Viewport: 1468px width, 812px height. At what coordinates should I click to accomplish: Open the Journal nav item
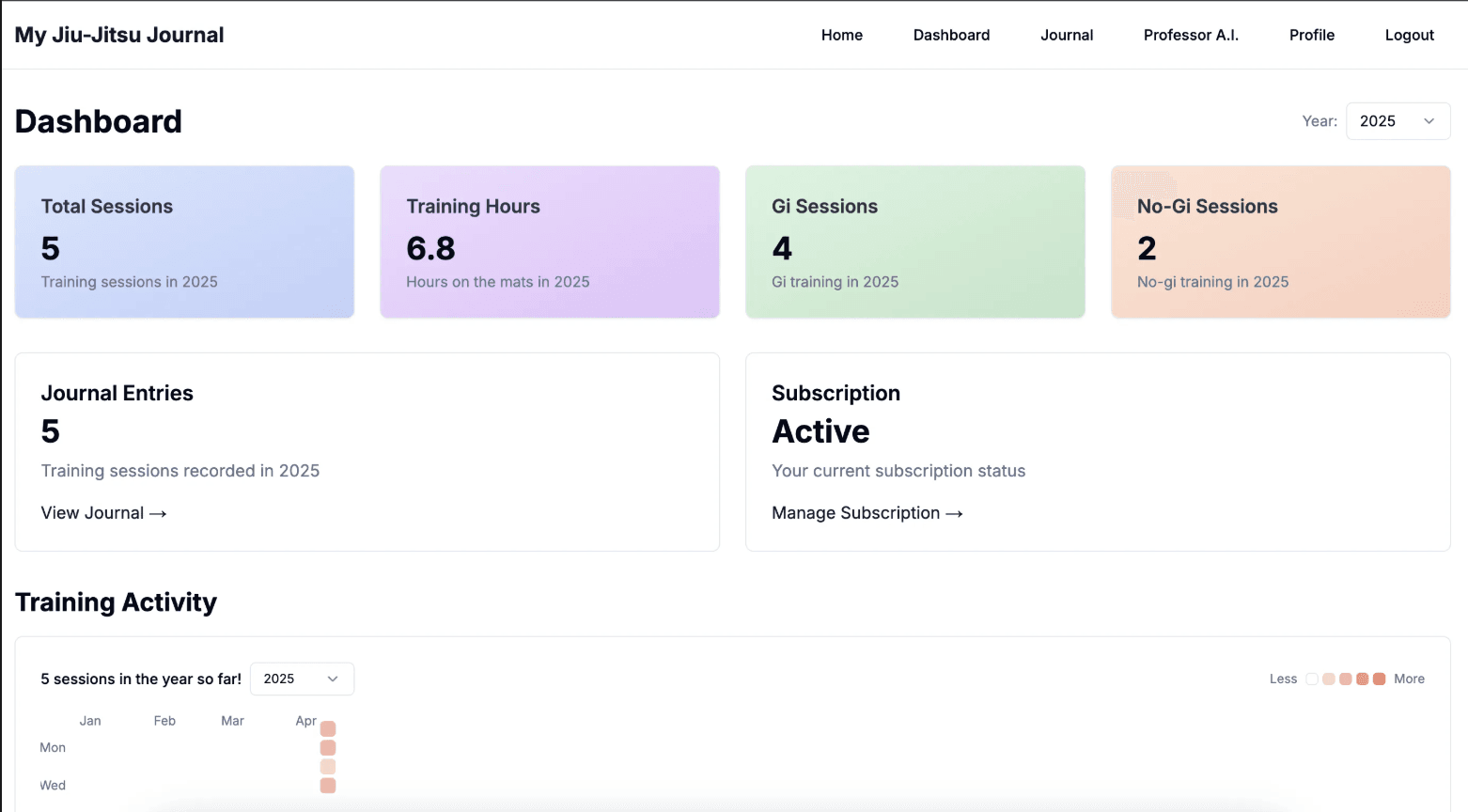coord(1067,35)
